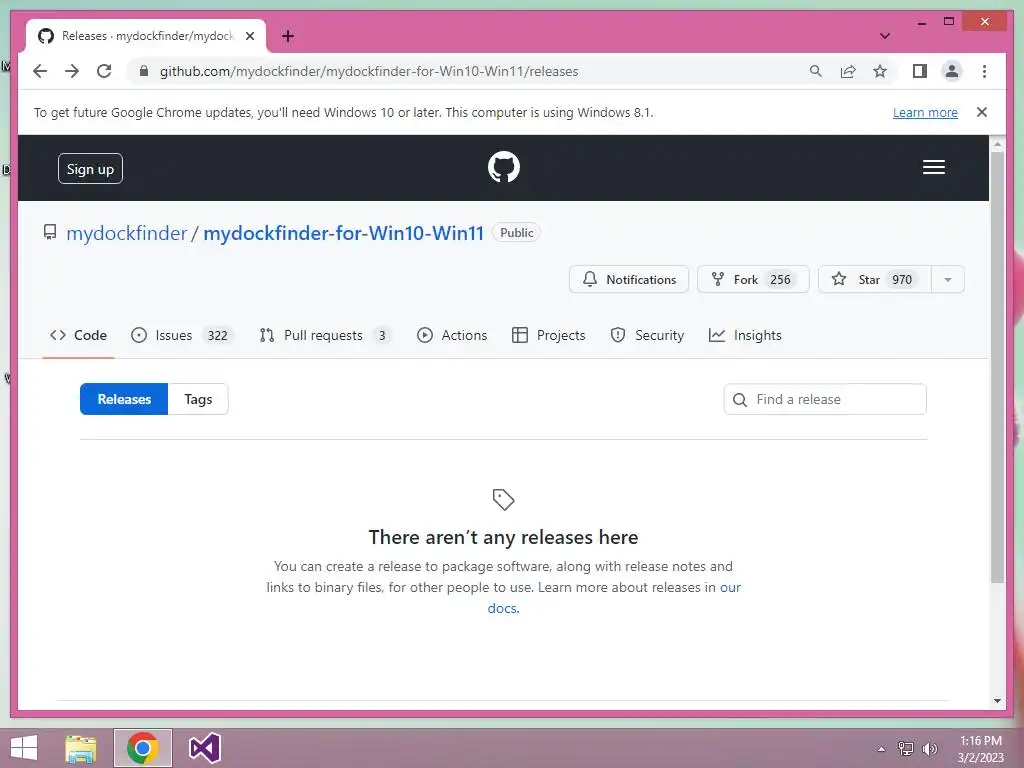Show hidden tray icons arrow
This screenshot has height=768, width=1024.
pyautogui.click(x=881, y=749)
